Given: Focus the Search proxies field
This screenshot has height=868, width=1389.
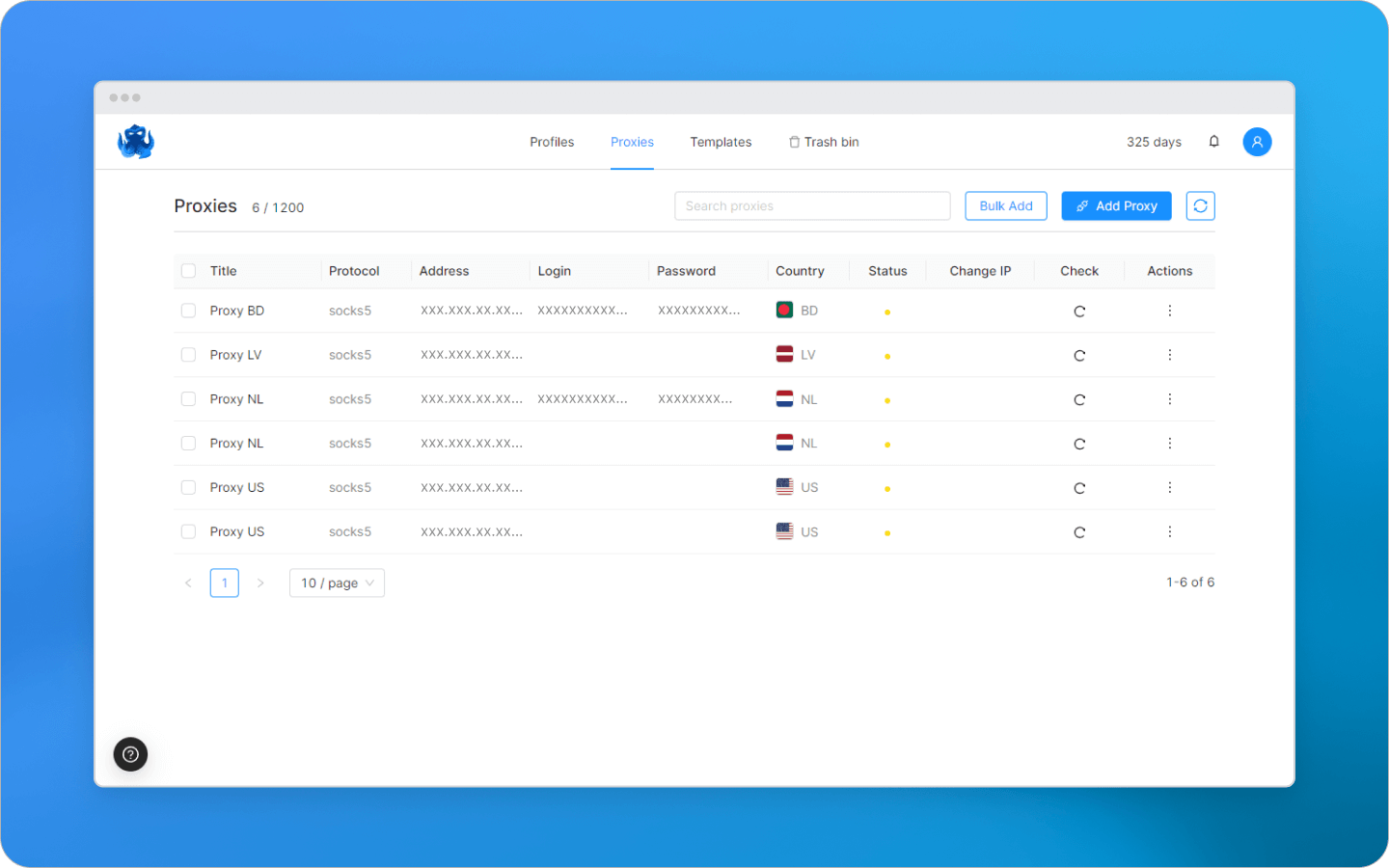Looking at the screenshot, I should pos(812,205).
